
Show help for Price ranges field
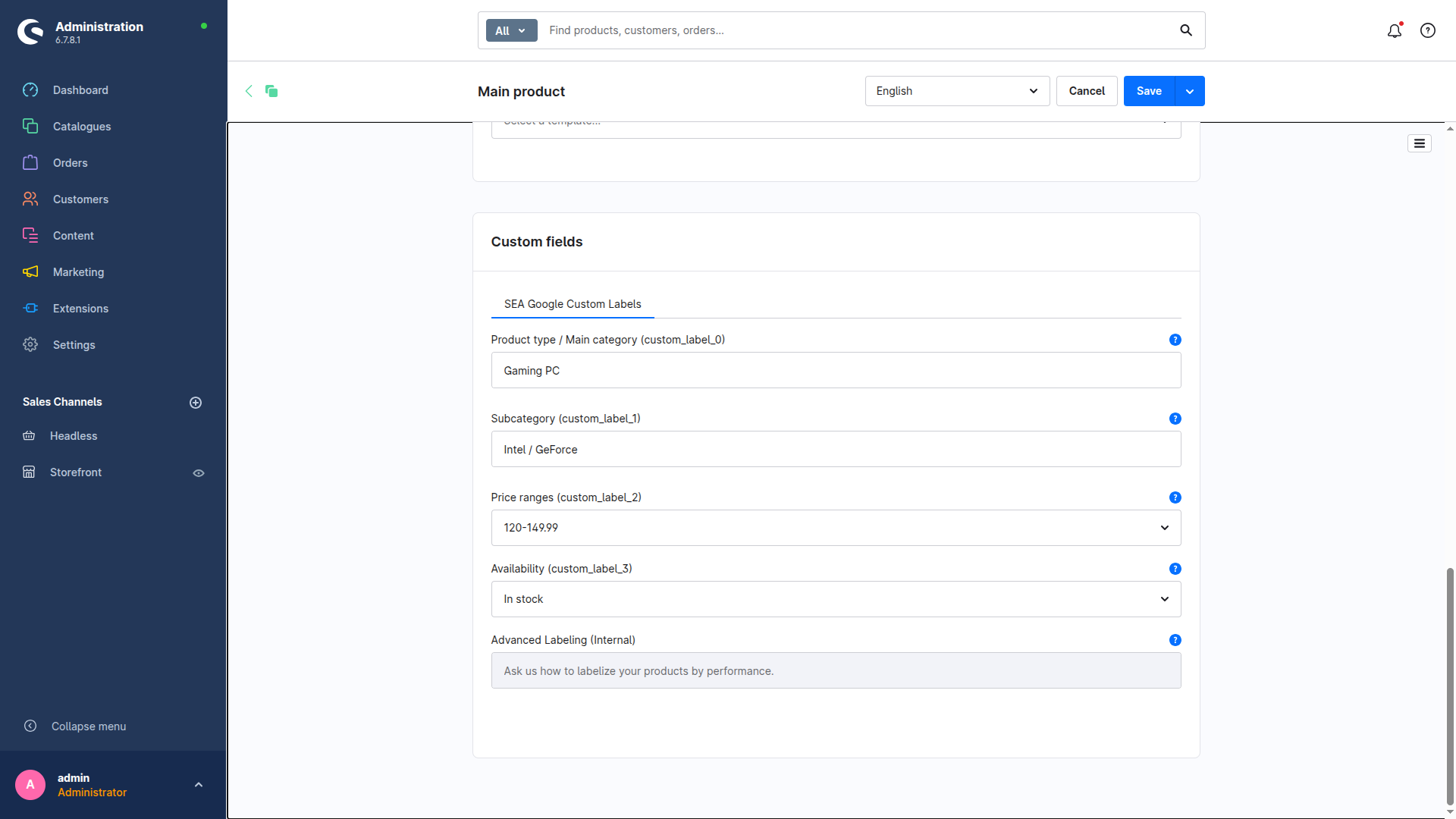click(x=1175, y=497)
